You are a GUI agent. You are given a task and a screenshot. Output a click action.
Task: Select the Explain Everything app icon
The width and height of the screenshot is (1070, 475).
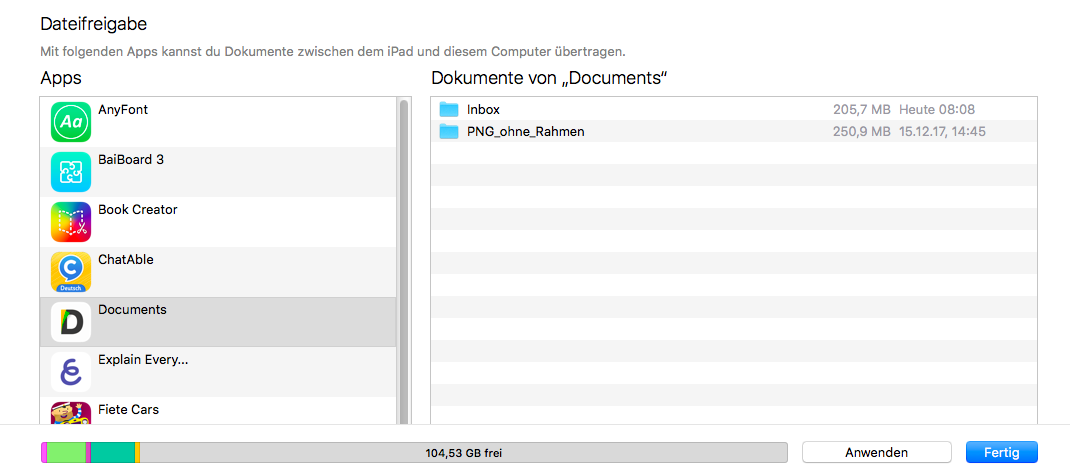pos(71,372)
